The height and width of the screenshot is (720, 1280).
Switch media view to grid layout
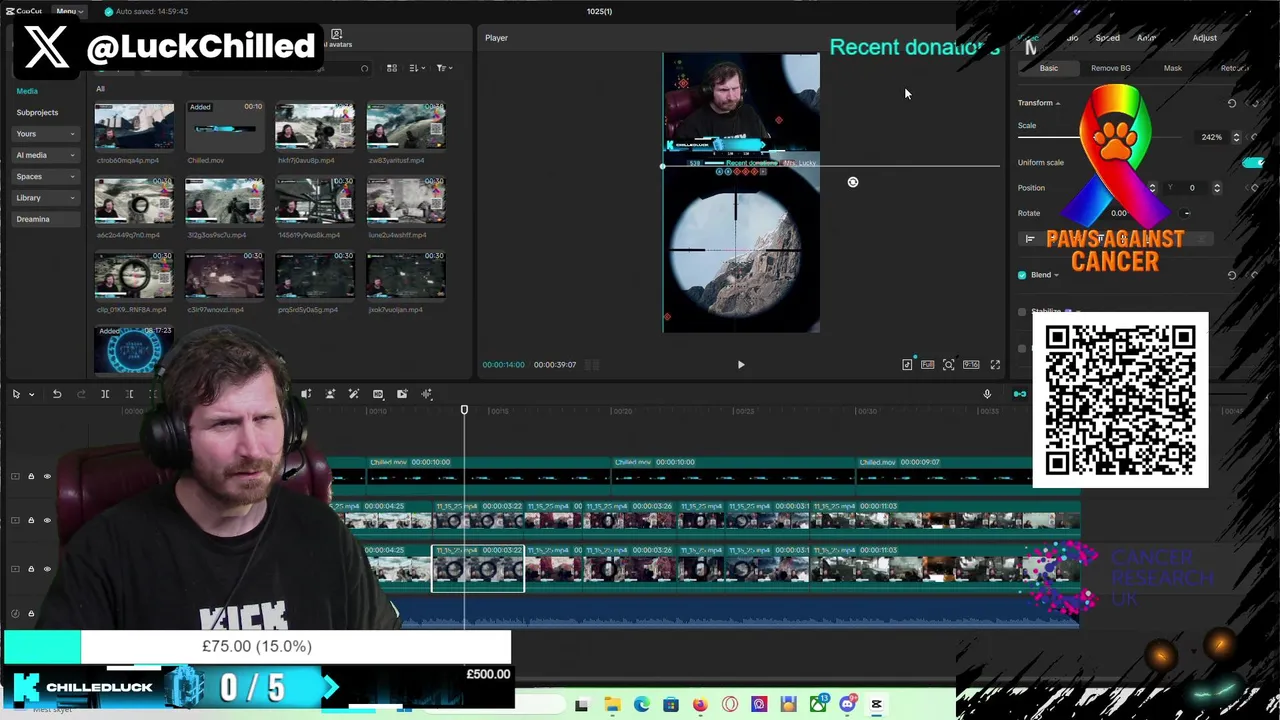point(392,68)
